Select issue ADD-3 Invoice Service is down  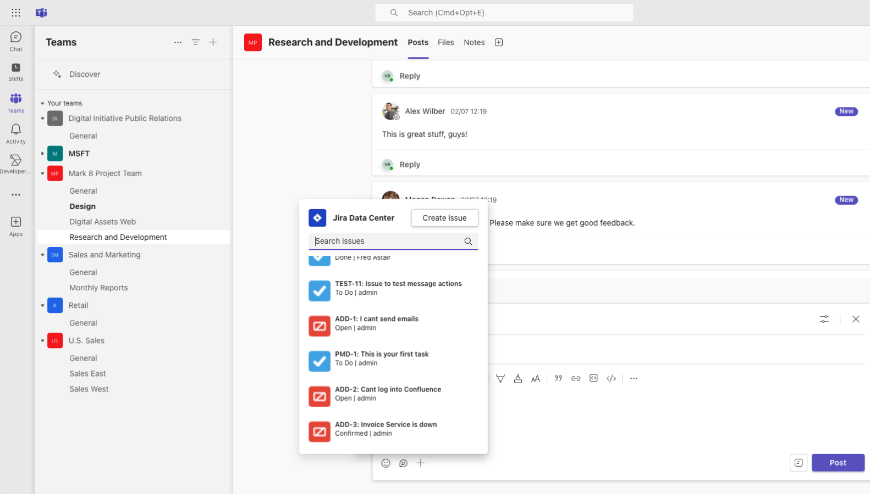pyautogui.click(x=385, y=429)
